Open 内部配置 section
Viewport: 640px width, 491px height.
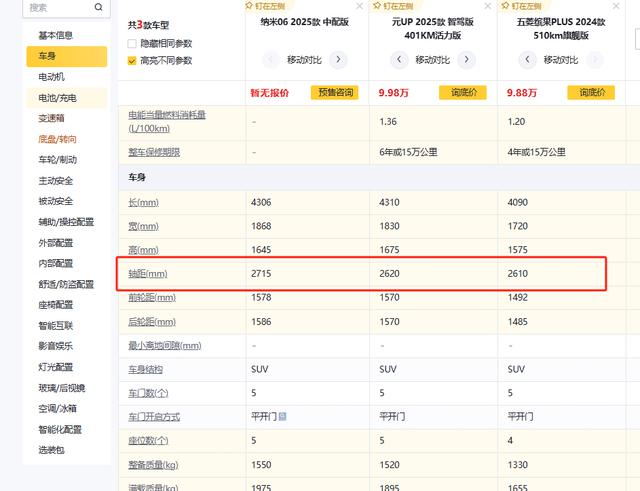click(56, 263)
